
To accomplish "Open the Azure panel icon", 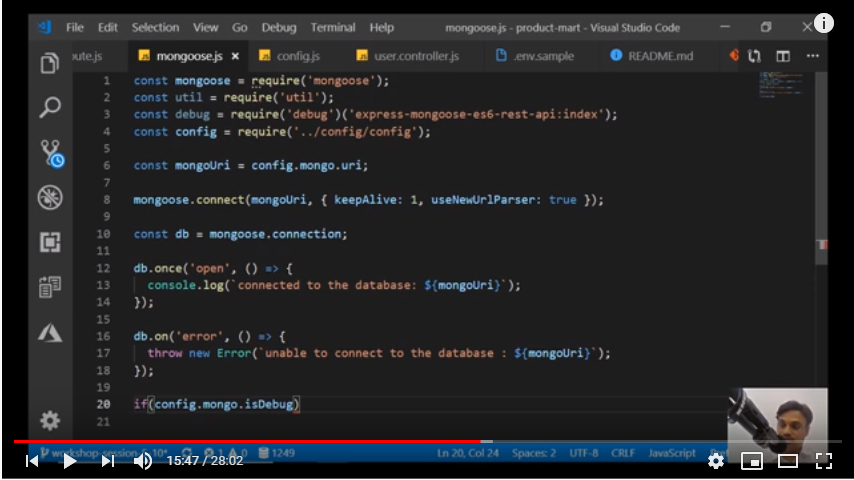I will (x=49, y=332).
